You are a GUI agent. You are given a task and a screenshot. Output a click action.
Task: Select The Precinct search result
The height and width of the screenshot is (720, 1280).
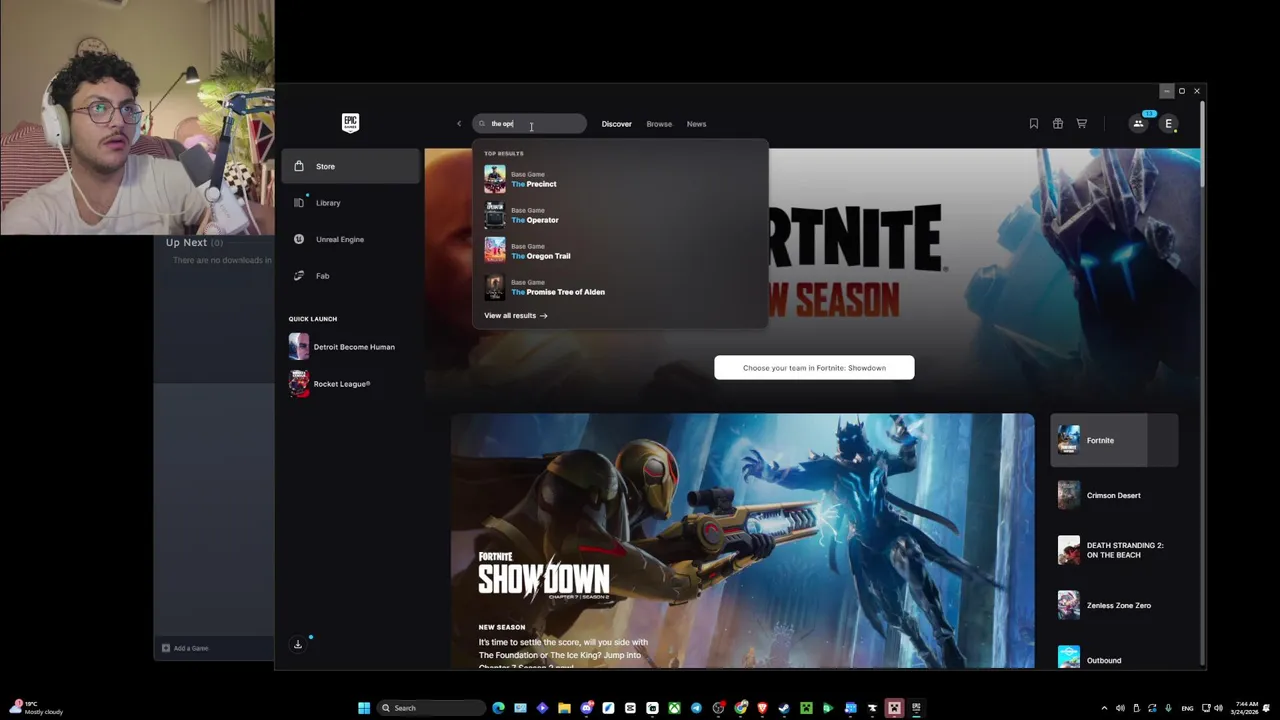[x=620, y=179]
